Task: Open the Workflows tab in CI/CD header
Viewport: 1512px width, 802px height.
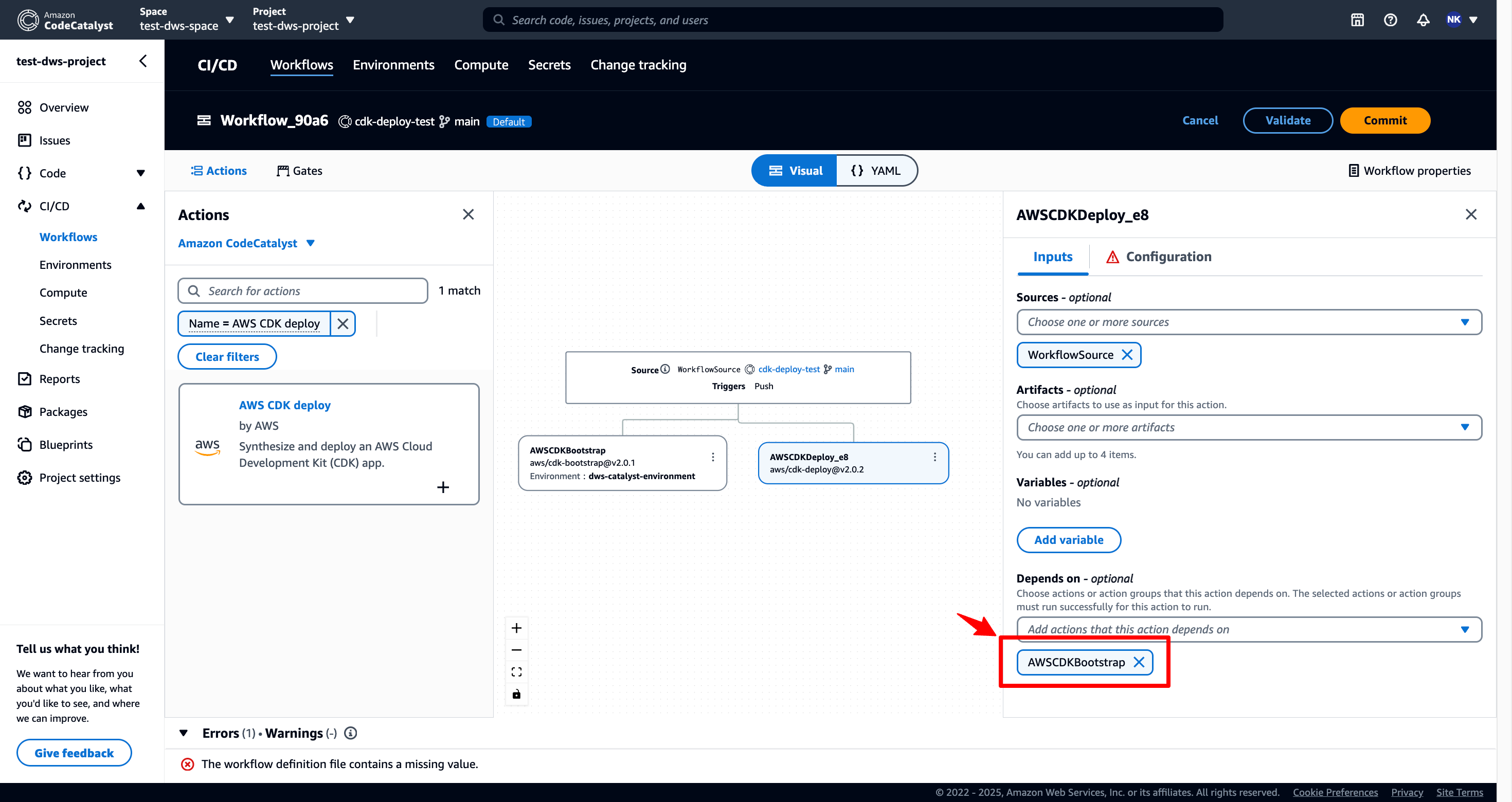Action: pos(302,65)
